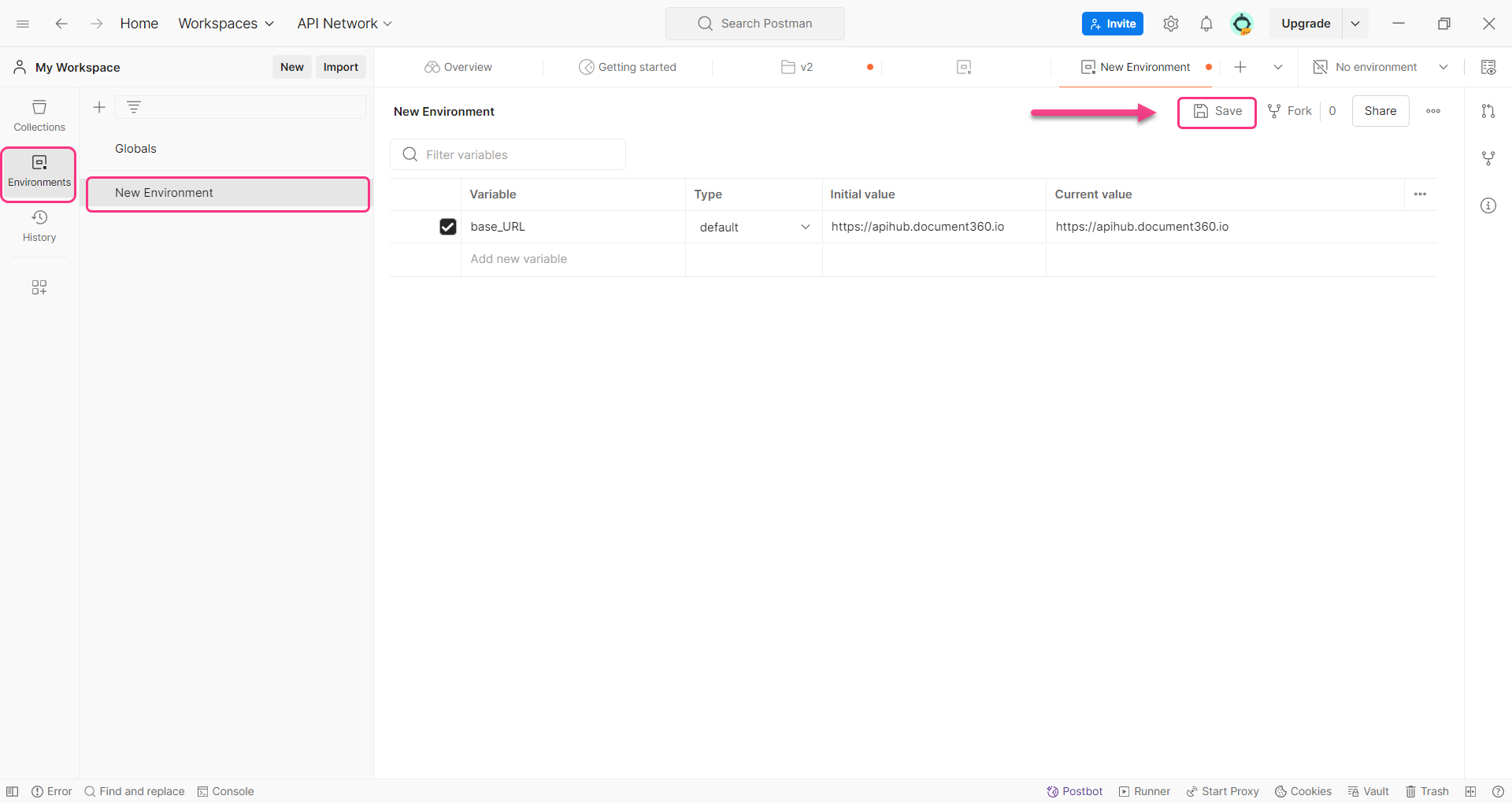Open the notifications bell
This screenshot has width=1512, height=803.
pyautogui.click(x=1206, y=24)
